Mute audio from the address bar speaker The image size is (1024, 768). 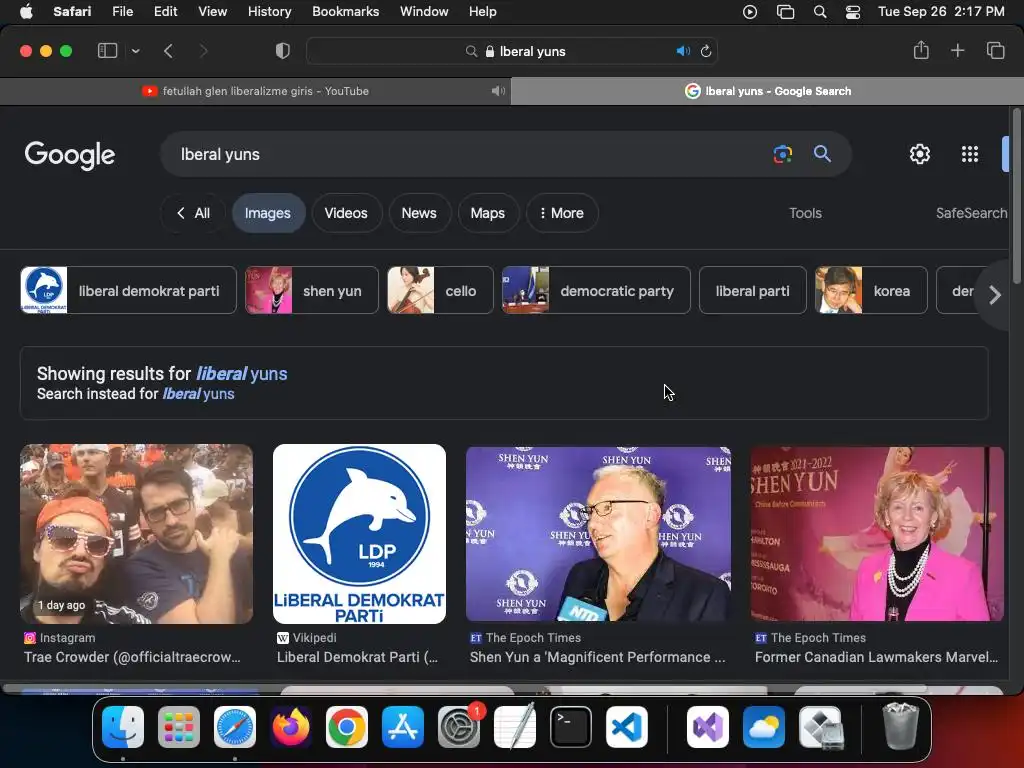click(x=682, y=51)
